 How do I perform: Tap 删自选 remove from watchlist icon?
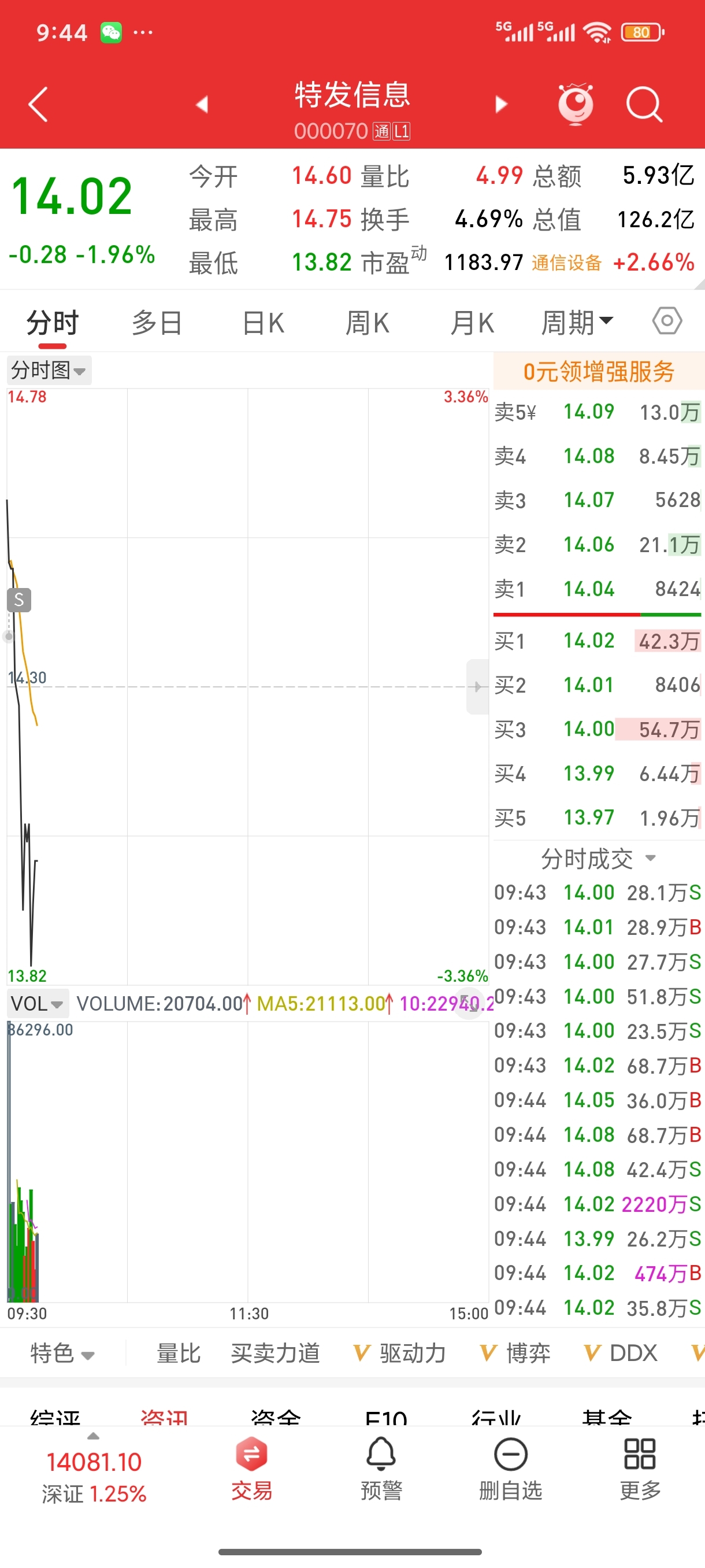[x=510, y=1469]
